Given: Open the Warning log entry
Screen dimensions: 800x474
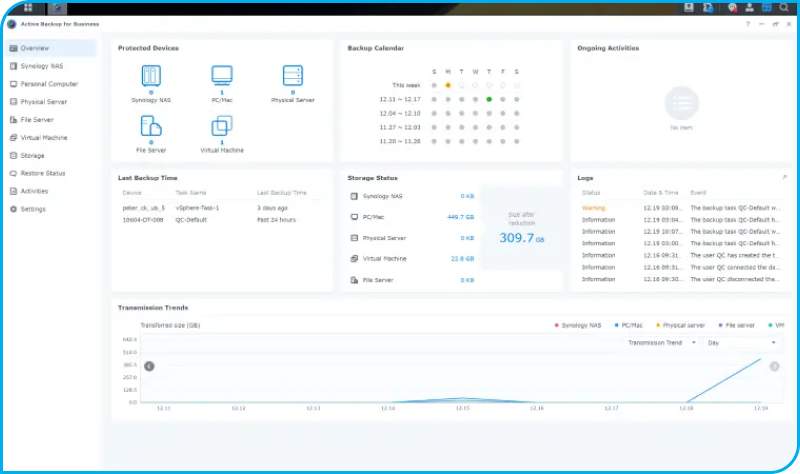Looking at the screenshot, I should [681, 208].
